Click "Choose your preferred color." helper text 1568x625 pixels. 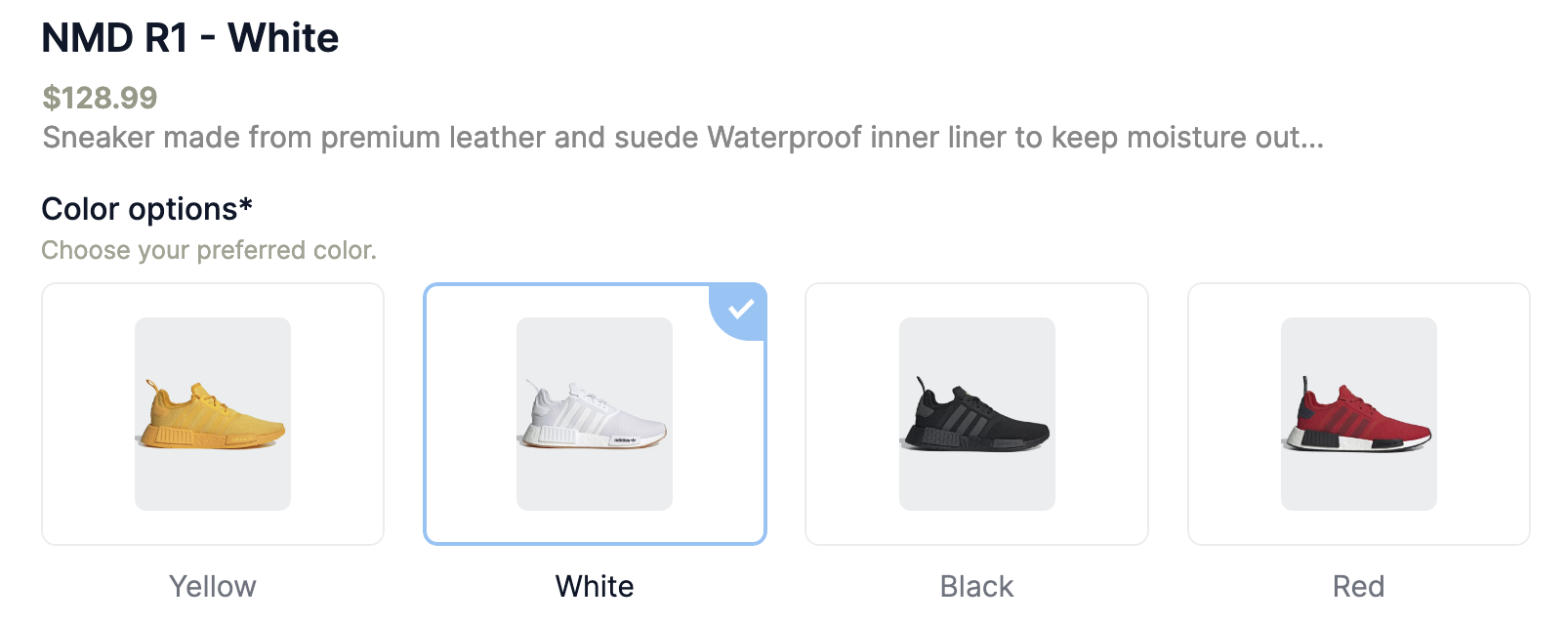click(x=209, y=250)
